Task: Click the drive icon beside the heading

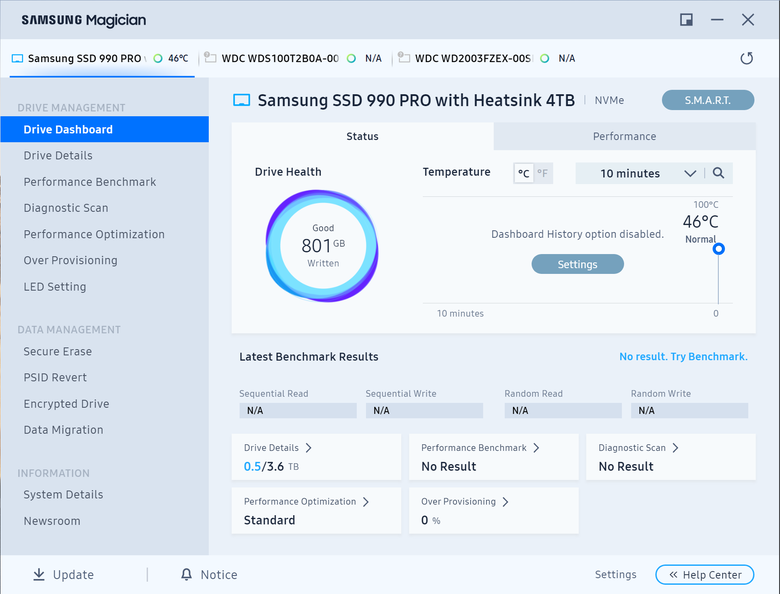Action: point(242,100)
